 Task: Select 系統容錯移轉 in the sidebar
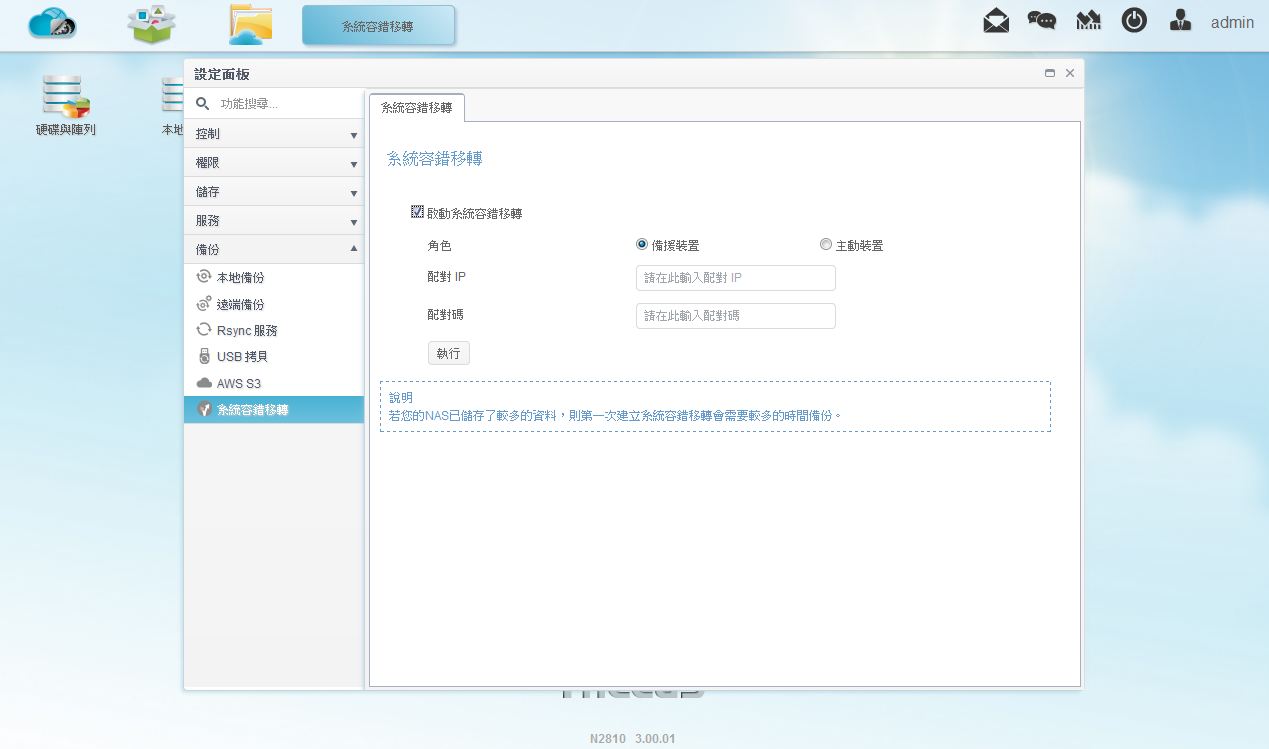click(274, 409)
